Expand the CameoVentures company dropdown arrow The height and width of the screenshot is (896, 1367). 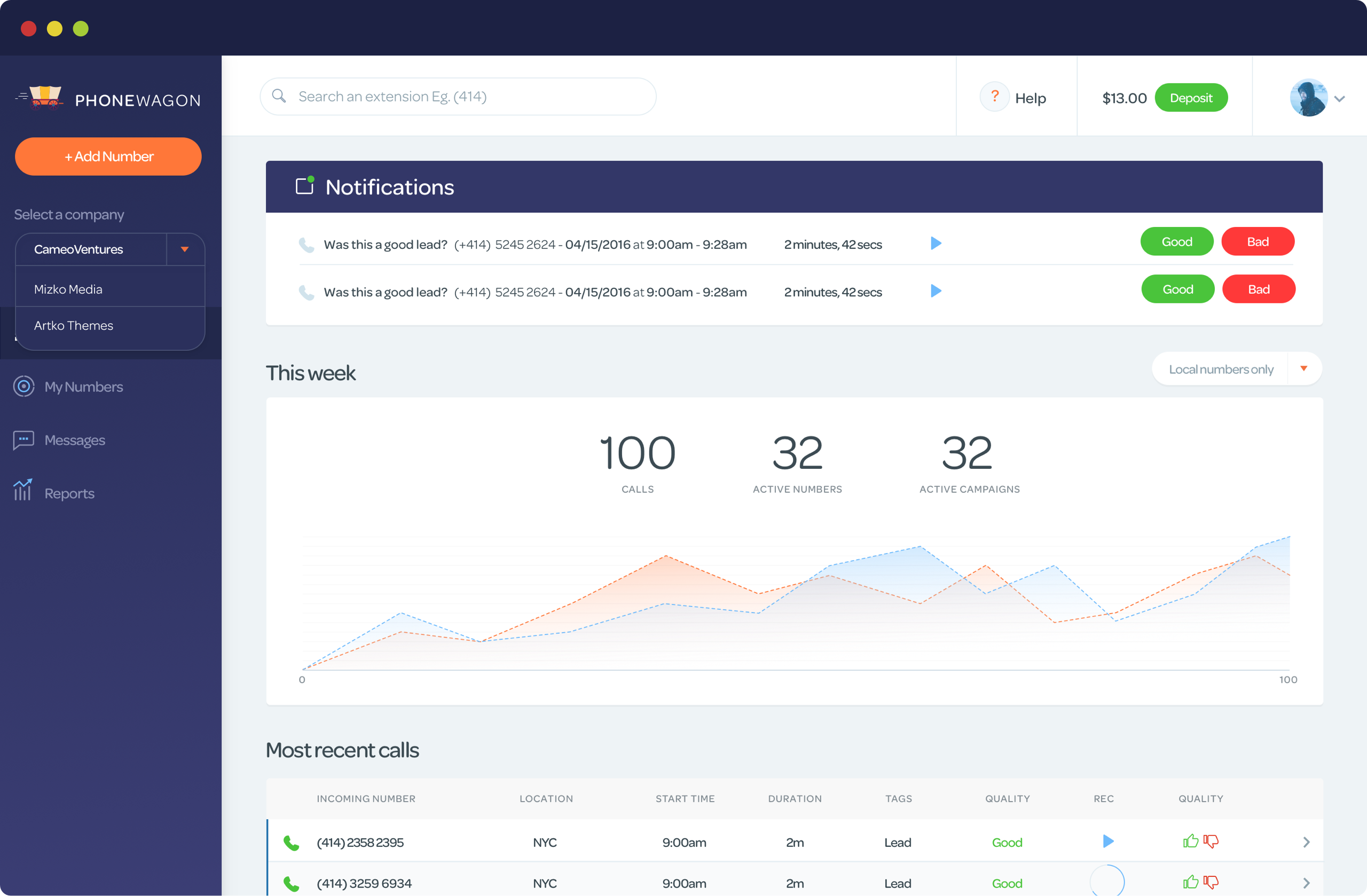(184, 249)
